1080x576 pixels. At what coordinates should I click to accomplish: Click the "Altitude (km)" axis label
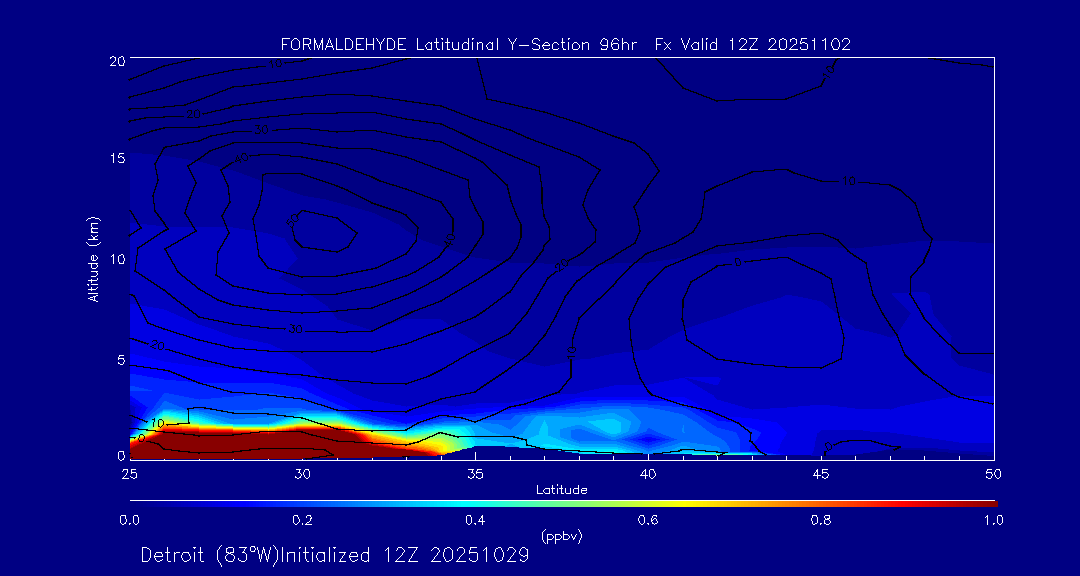click(93, 259)
